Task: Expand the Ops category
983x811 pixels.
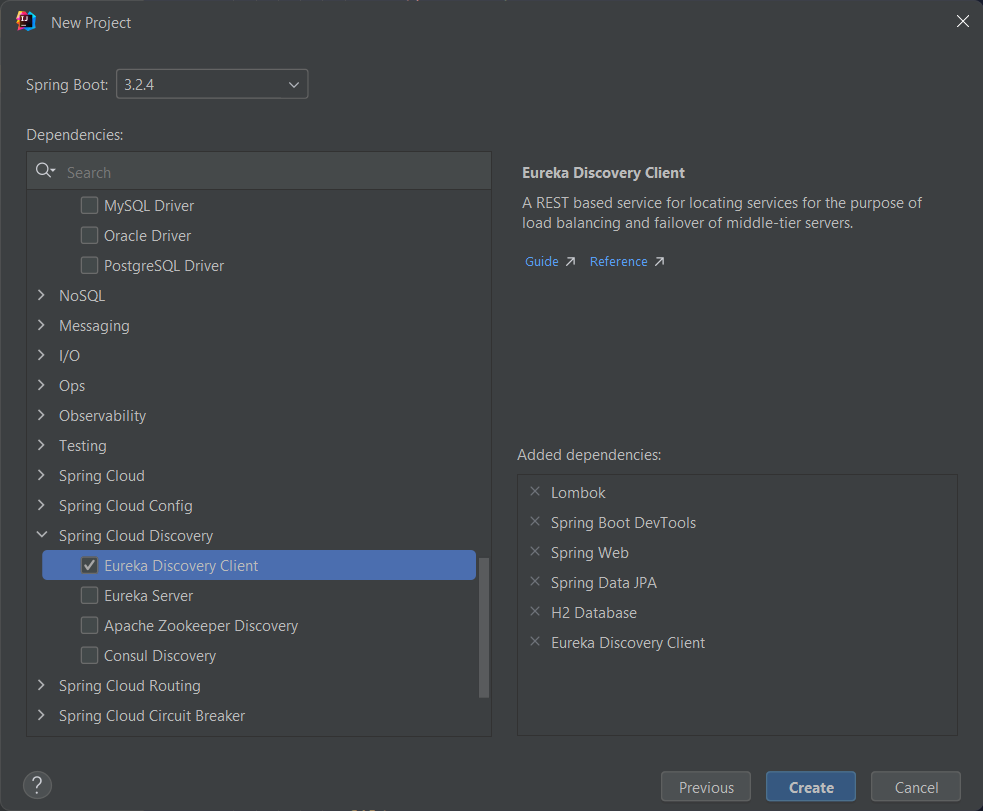Action: pos(41,385)
